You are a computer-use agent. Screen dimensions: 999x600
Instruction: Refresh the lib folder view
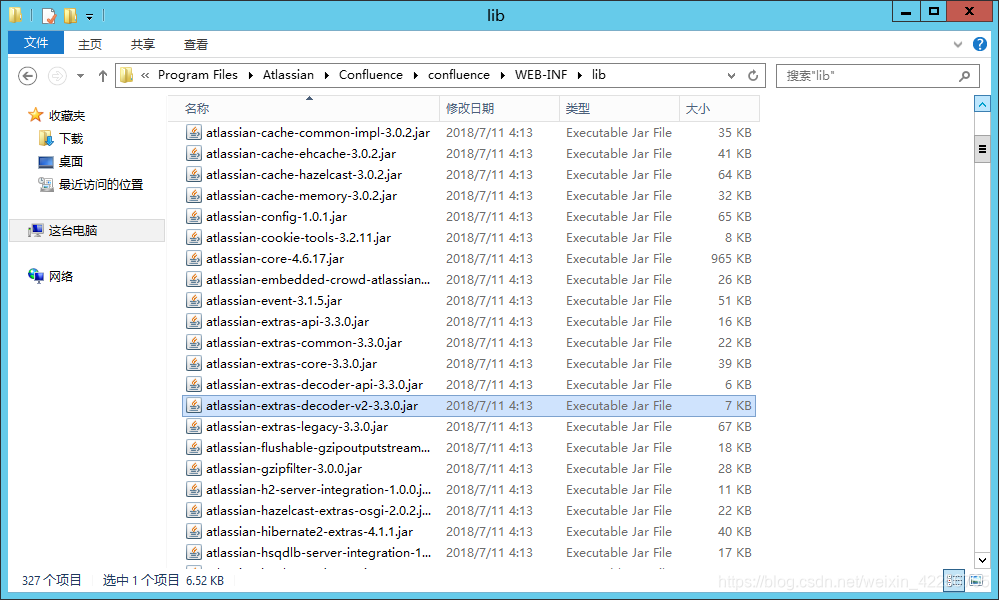pyautogui.click(x=753, y=76)
